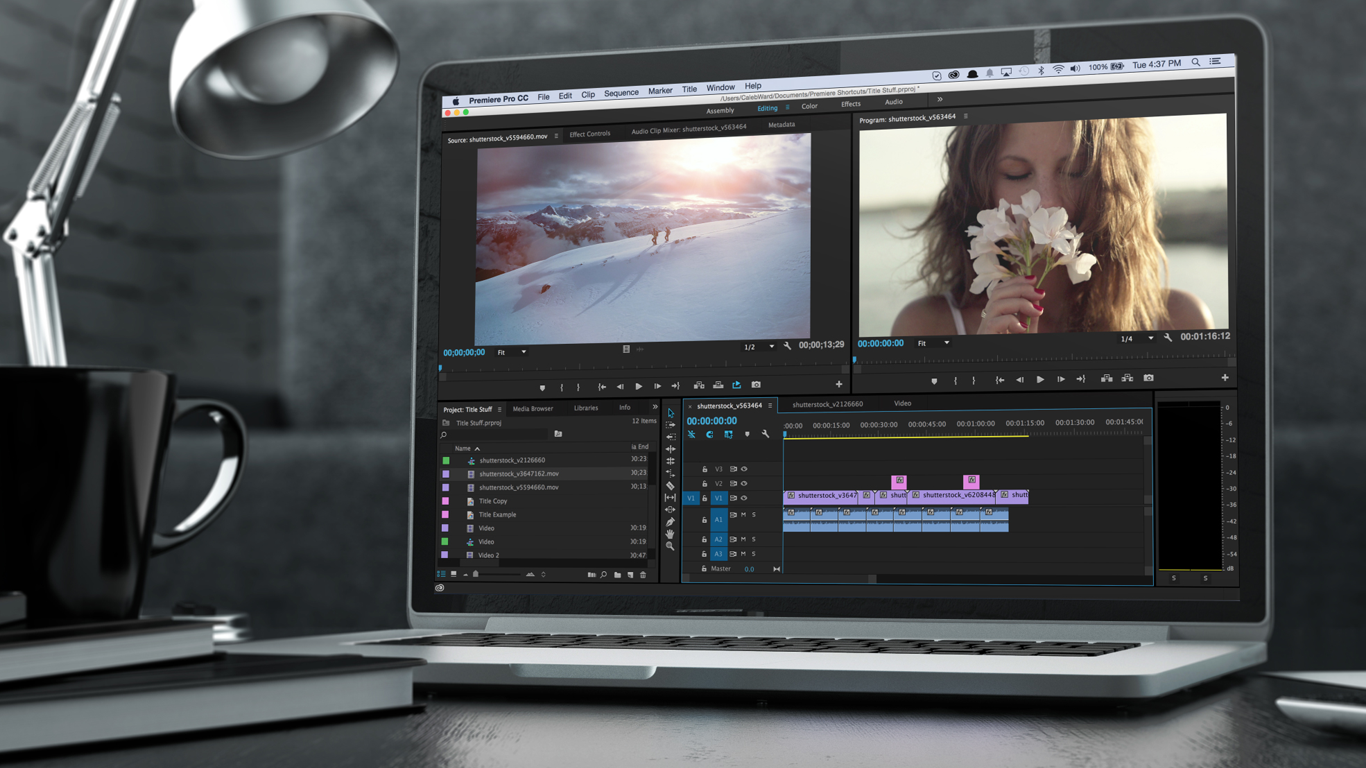Viewport: 1366px width, 768px height.
Task: Click New Item icon in Project panel
Action: coord(630,575)
